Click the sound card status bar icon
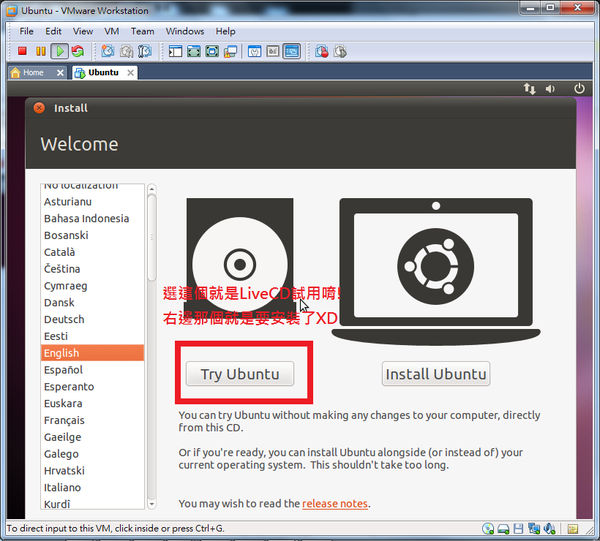This screenshot has height=541, width=600. pyautogui.click(x=549, y=529)
